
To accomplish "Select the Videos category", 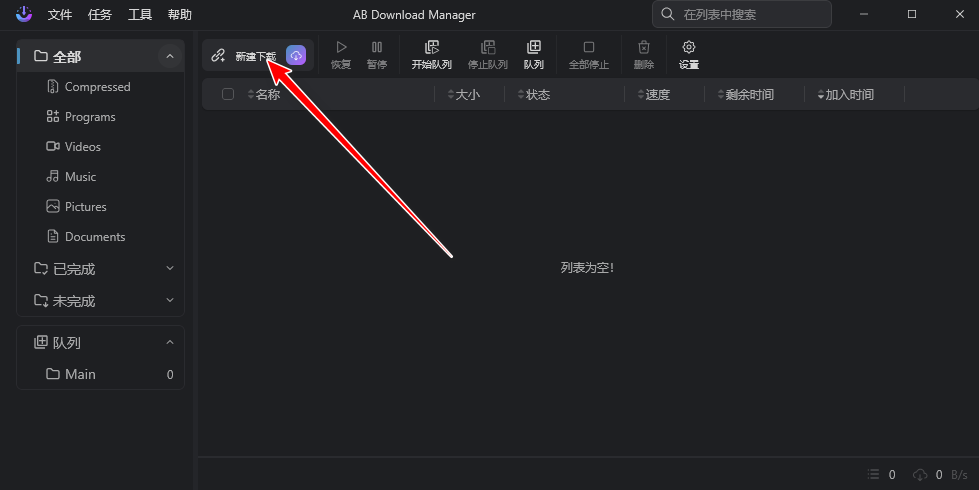I will [101, 147].
